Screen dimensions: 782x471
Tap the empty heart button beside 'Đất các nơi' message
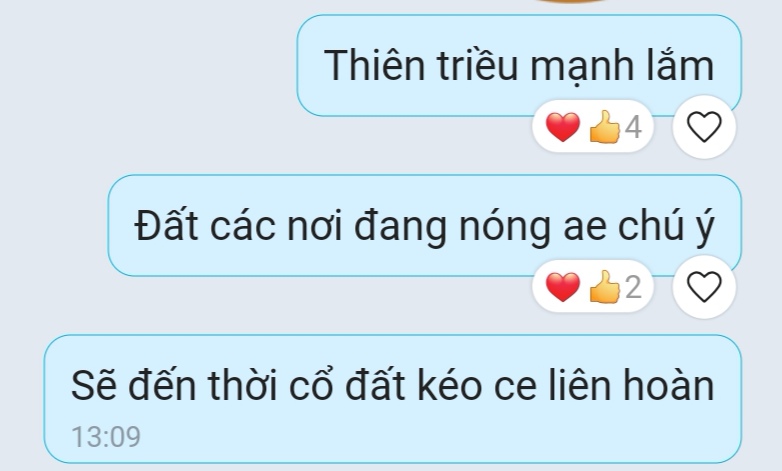(704, 287)
